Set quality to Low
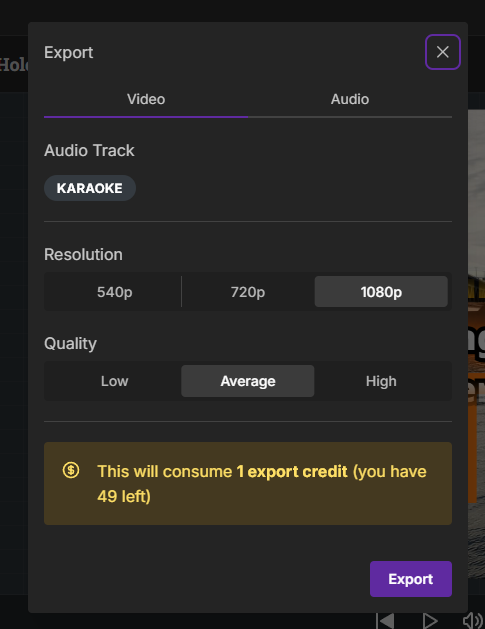 (114, 381)
